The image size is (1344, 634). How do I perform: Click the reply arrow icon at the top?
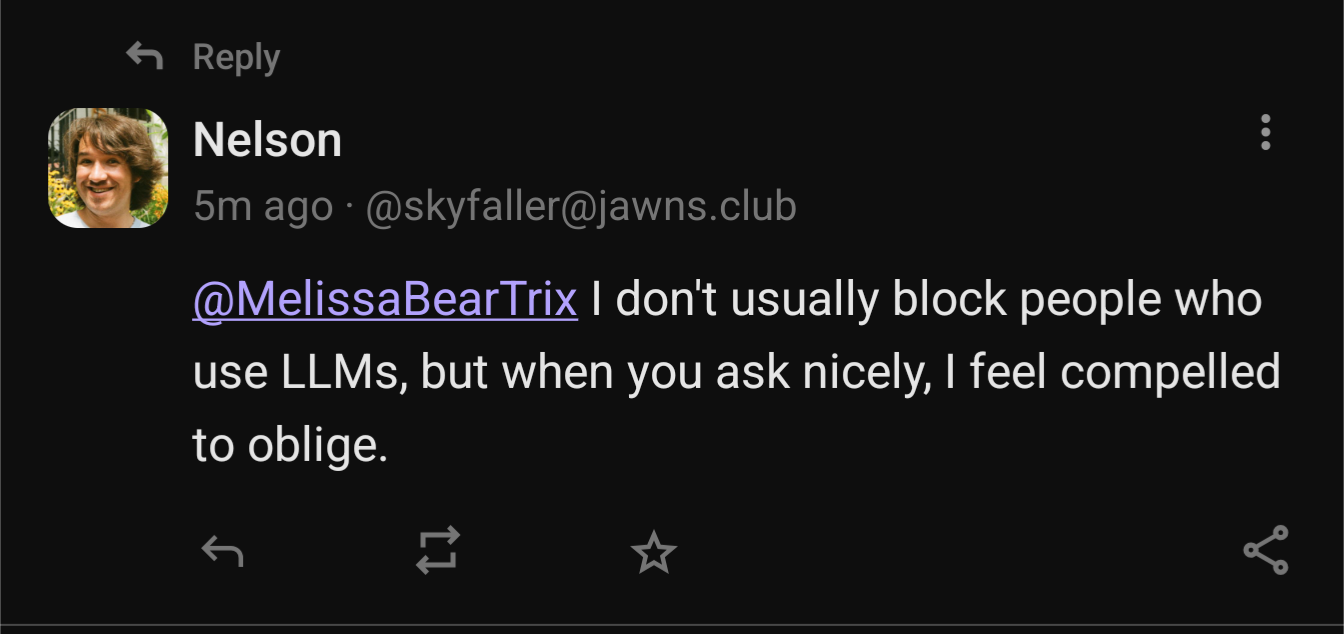click(145, 57)
